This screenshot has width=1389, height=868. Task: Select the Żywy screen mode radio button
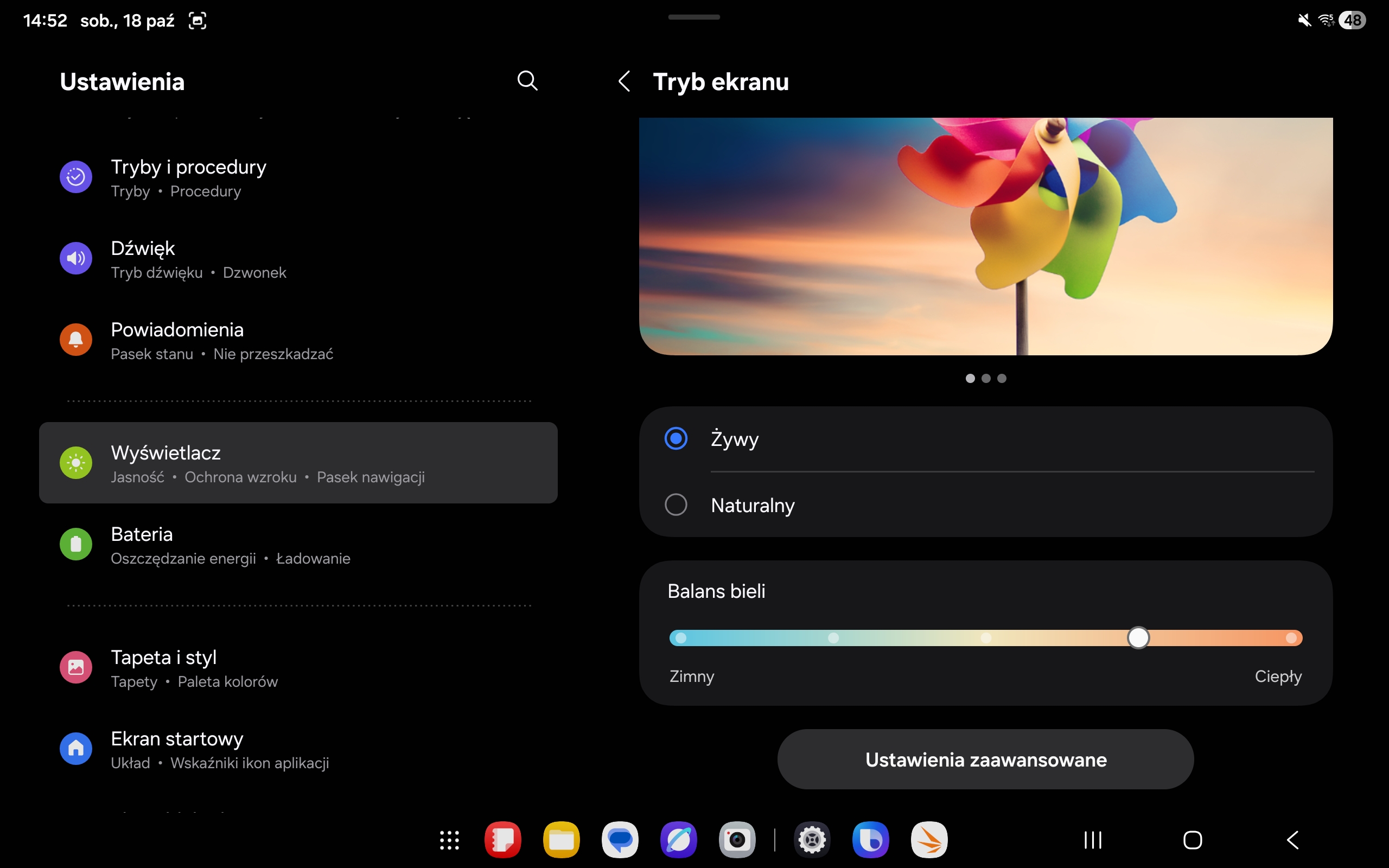(676, 438)
